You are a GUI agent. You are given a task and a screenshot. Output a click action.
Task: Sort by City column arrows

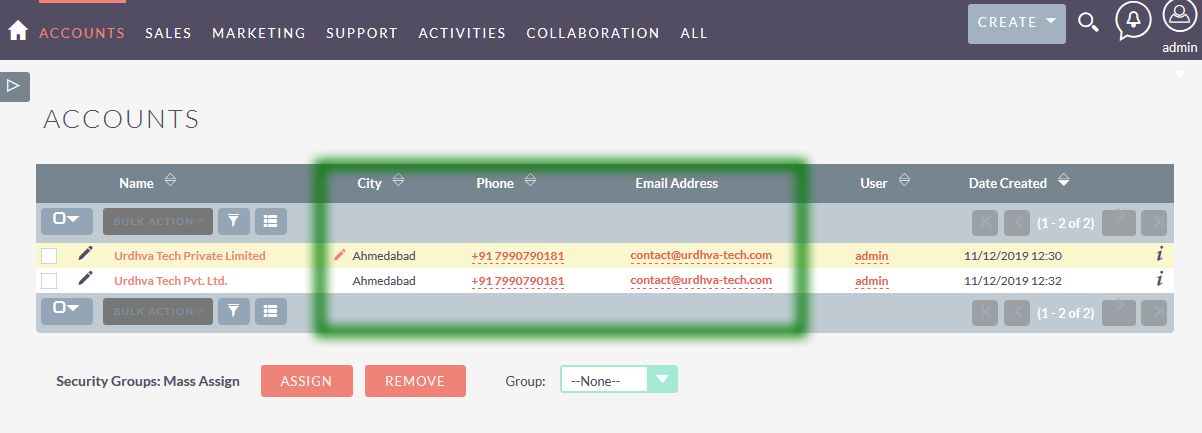point(398,181)
